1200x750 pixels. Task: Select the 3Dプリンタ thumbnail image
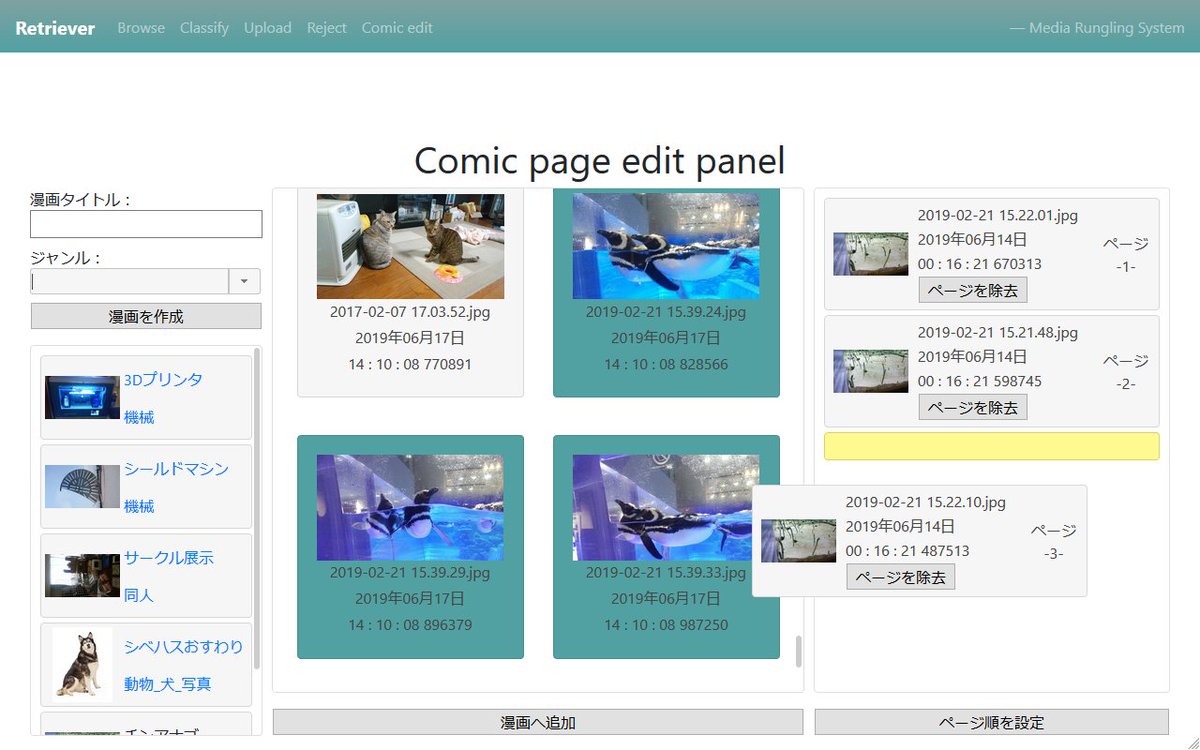(82, 397)
